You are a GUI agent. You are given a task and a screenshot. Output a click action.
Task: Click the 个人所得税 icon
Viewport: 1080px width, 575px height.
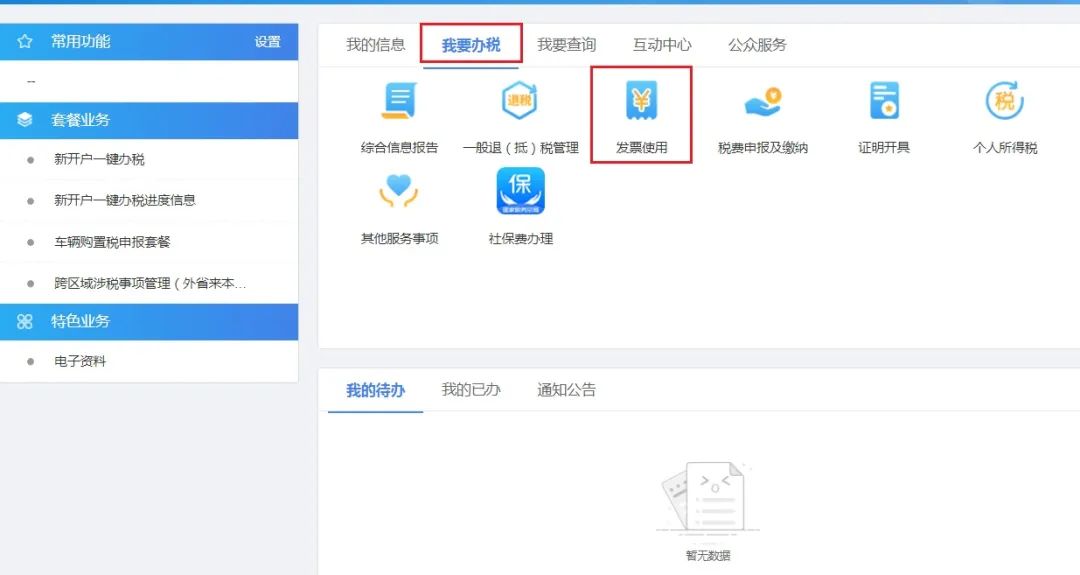pyautogui.click(x=1005, y=102)
